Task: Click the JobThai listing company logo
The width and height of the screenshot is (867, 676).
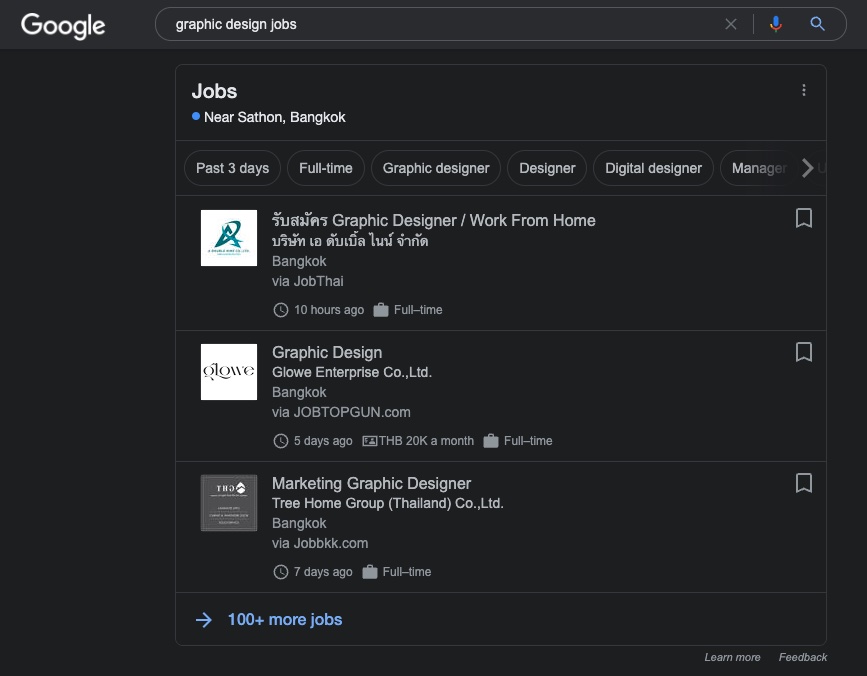Action: point(229,238)
